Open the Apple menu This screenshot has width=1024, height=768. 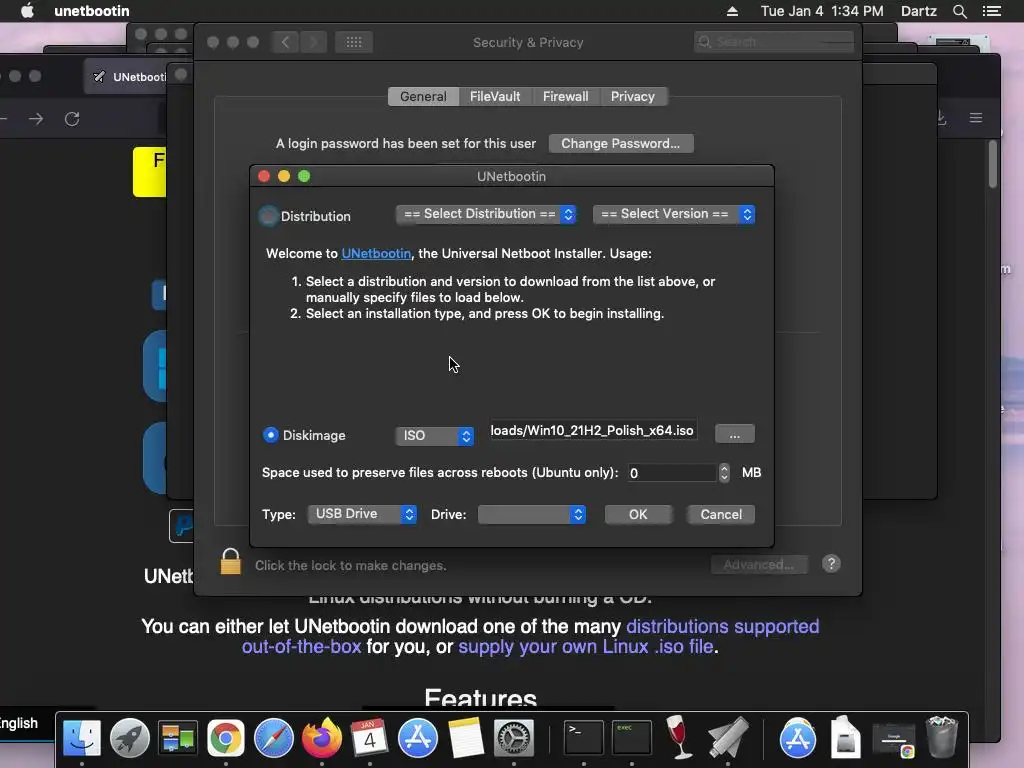coord(27,11)
